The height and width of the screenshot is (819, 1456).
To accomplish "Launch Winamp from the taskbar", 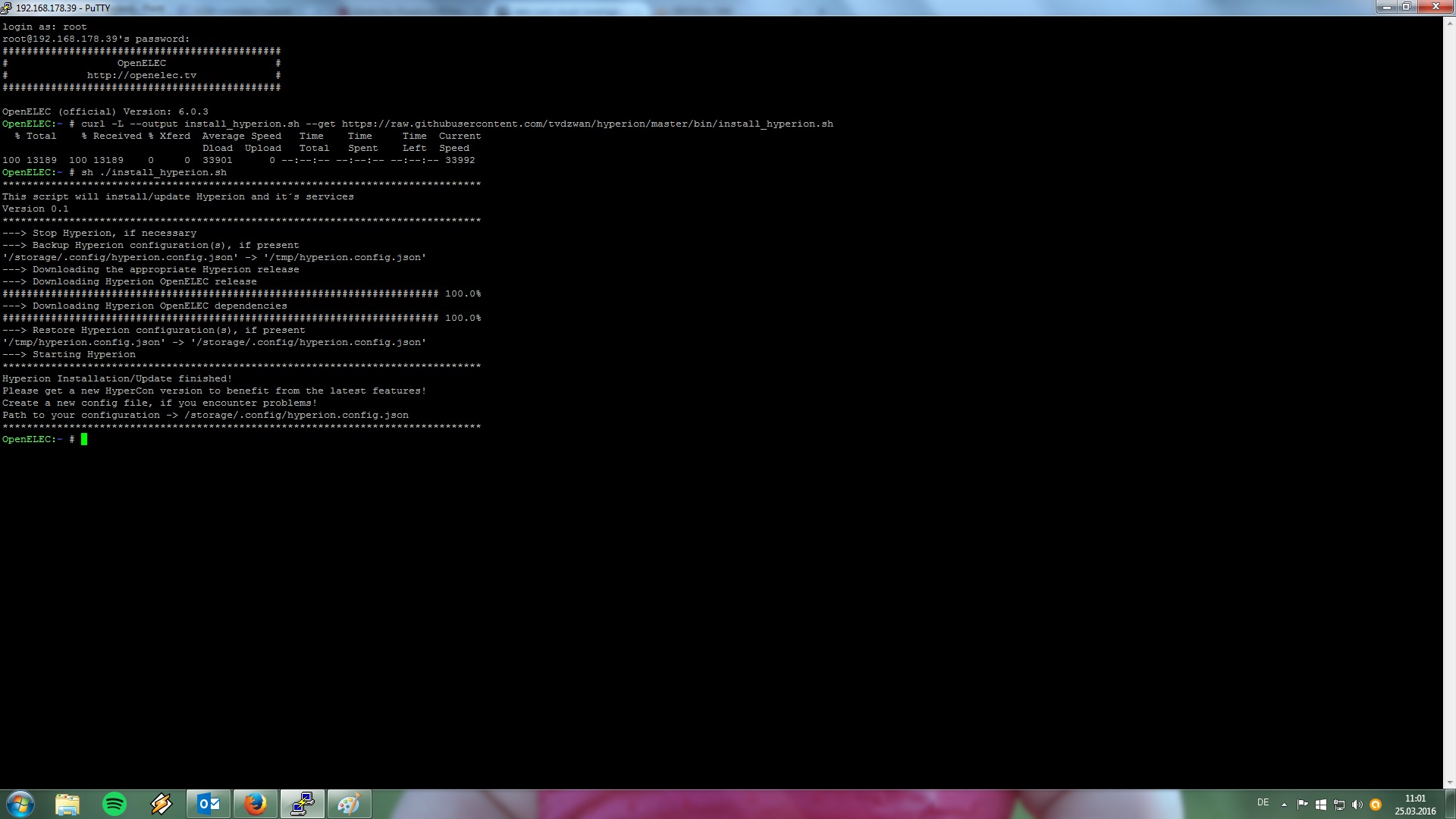I will (x=162, y=804).
